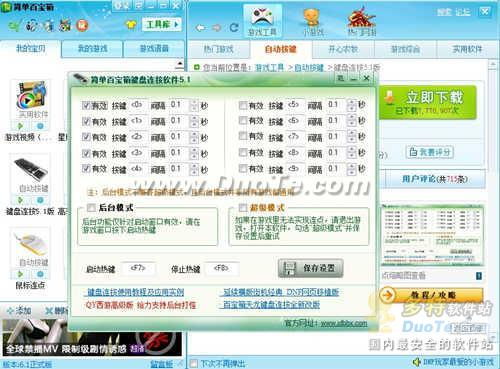Open the 热门网游 warrior icon
This screenshot has width=500, height=369.
tap(361, 17)
